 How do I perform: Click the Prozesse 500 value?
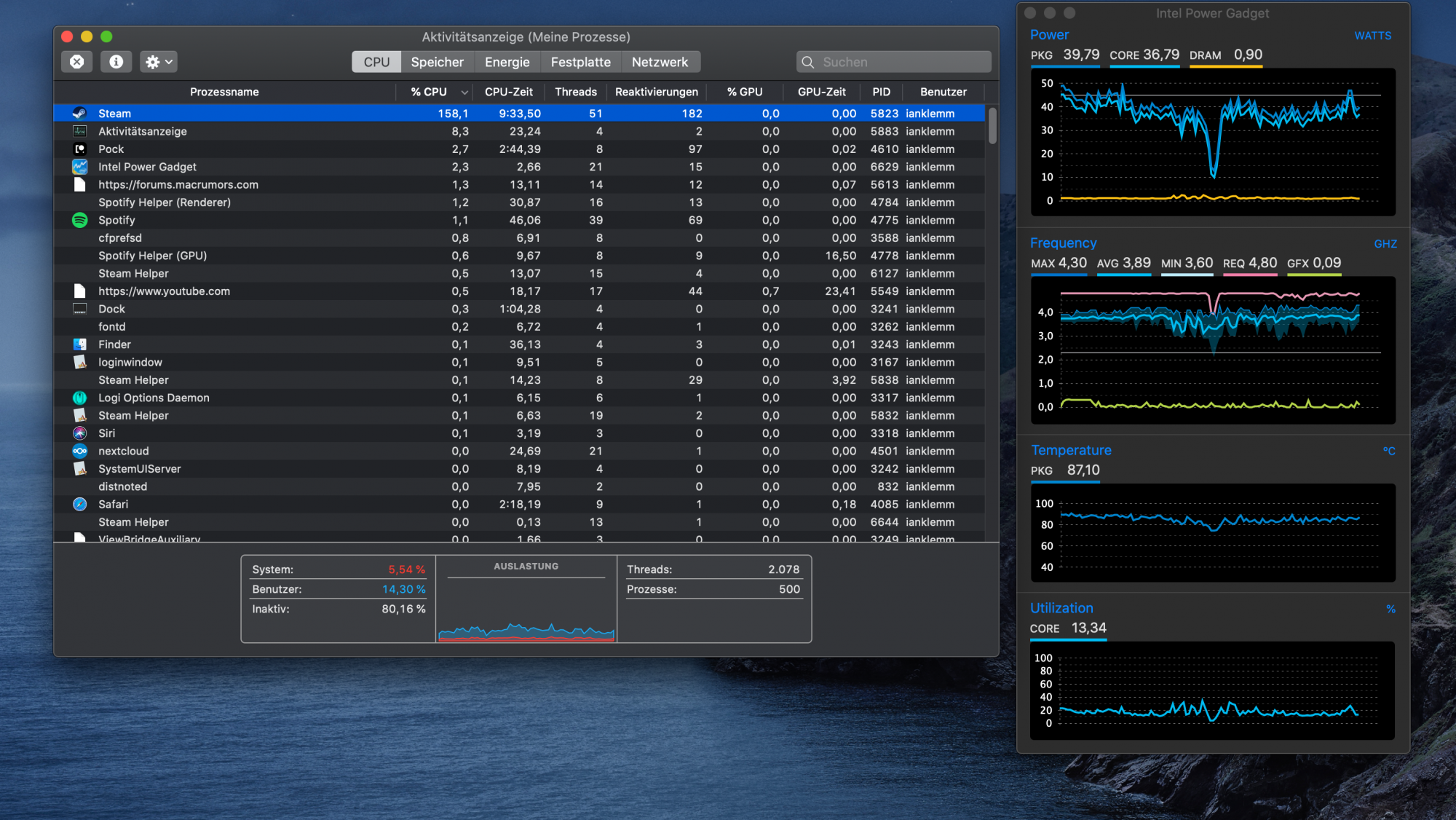click(x=789, y=589)
